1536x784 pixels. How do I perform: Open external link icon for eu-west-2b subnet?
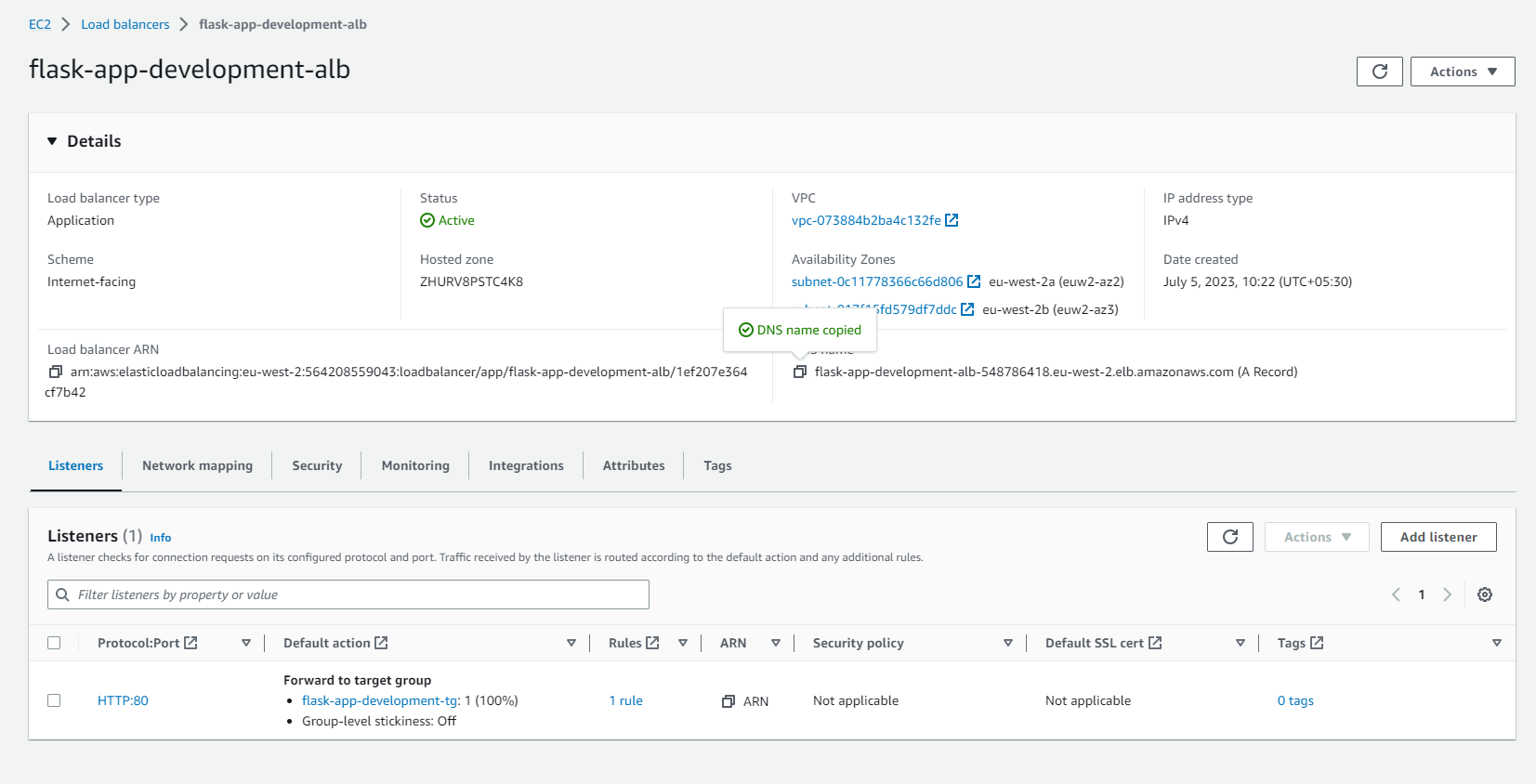967,309
